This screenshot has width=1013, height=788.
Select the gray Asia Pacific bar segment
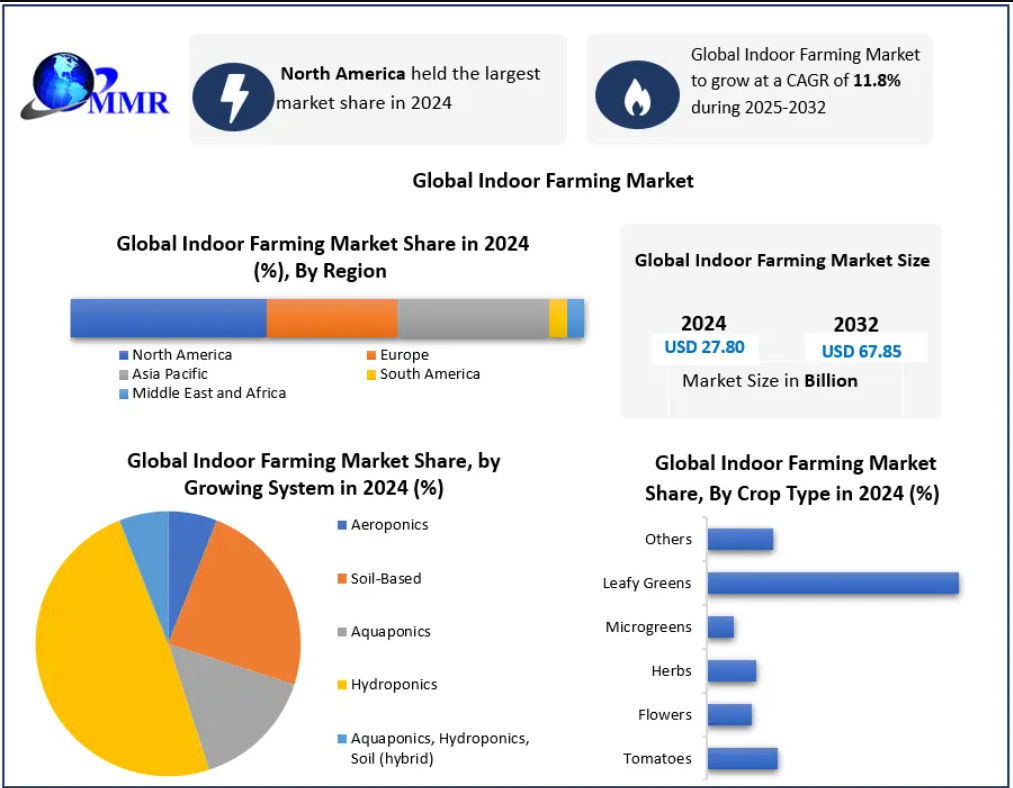click(472, 318)
